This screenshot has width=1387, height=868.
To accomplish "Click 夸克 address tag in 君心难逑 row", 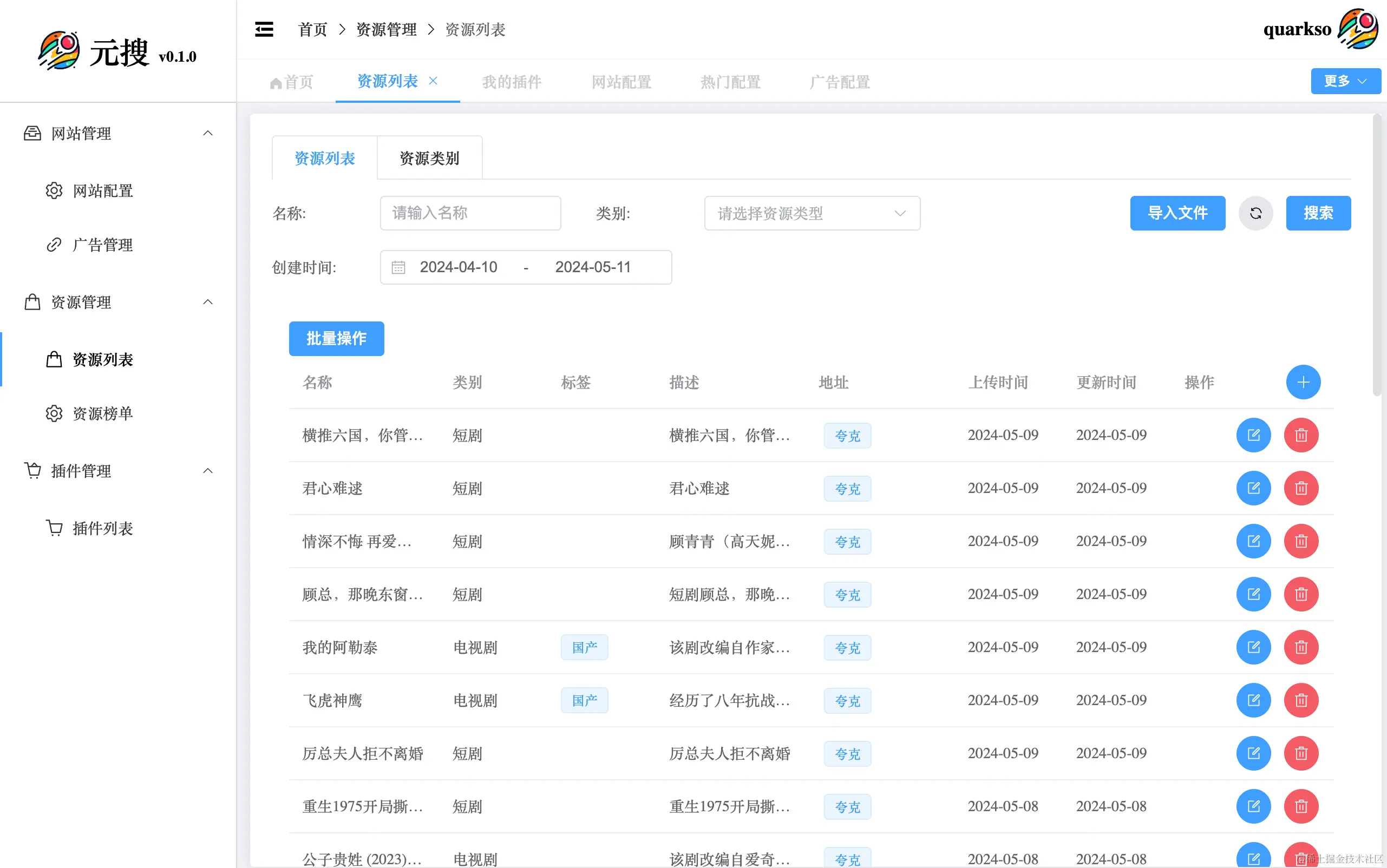I will pyautogui.click(x=847, y=489).
